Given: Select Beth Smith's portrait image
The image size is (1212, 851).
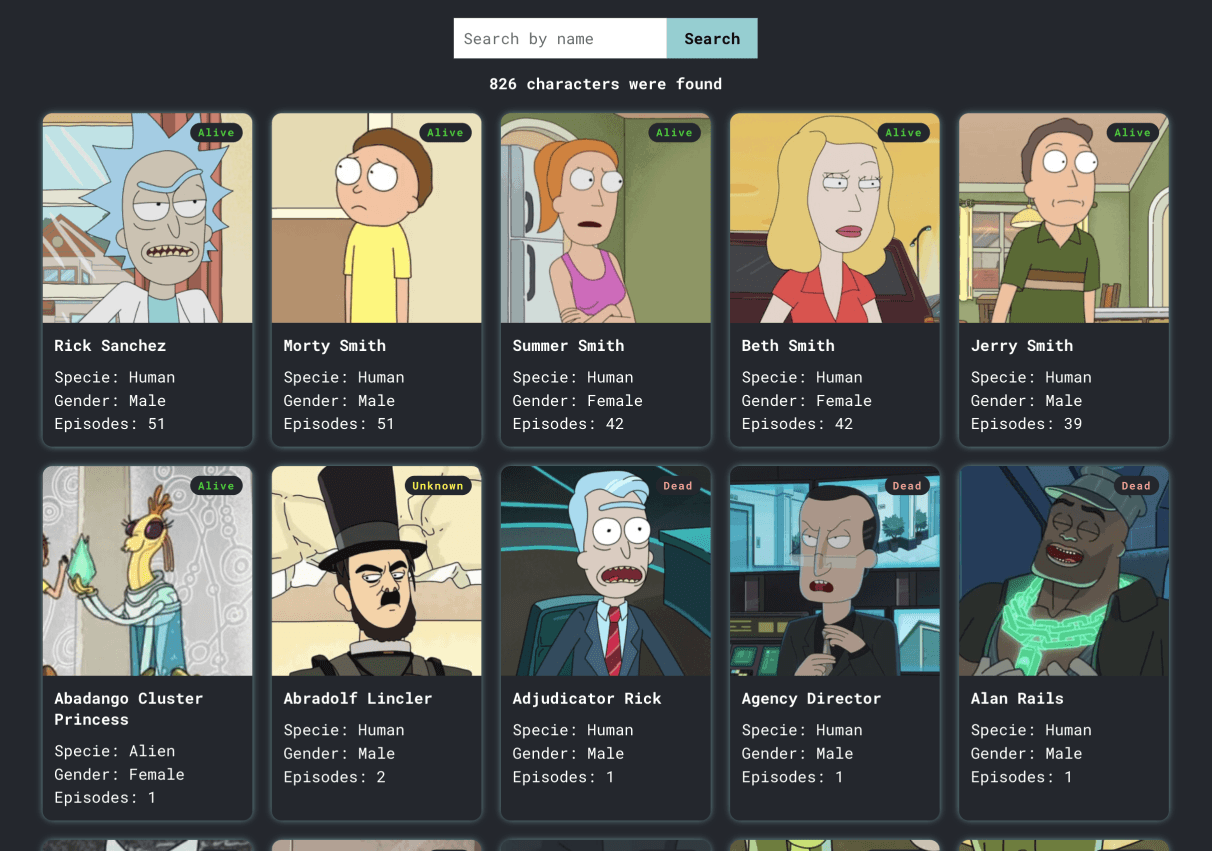Looking at the screenshot, I should point(834,217).
